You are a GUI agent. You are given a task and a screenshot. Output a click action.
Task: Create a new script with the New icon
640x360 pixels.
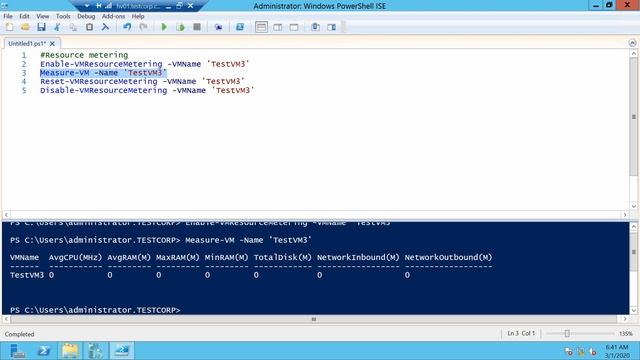[x=9, y=27]
